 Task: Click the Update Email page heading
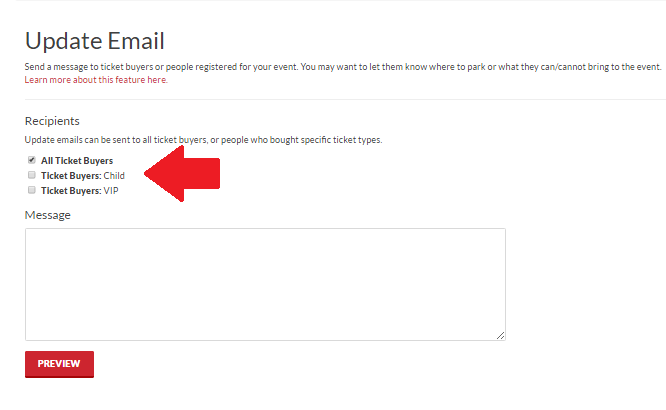pyautogui.click(x=95, y=41)
